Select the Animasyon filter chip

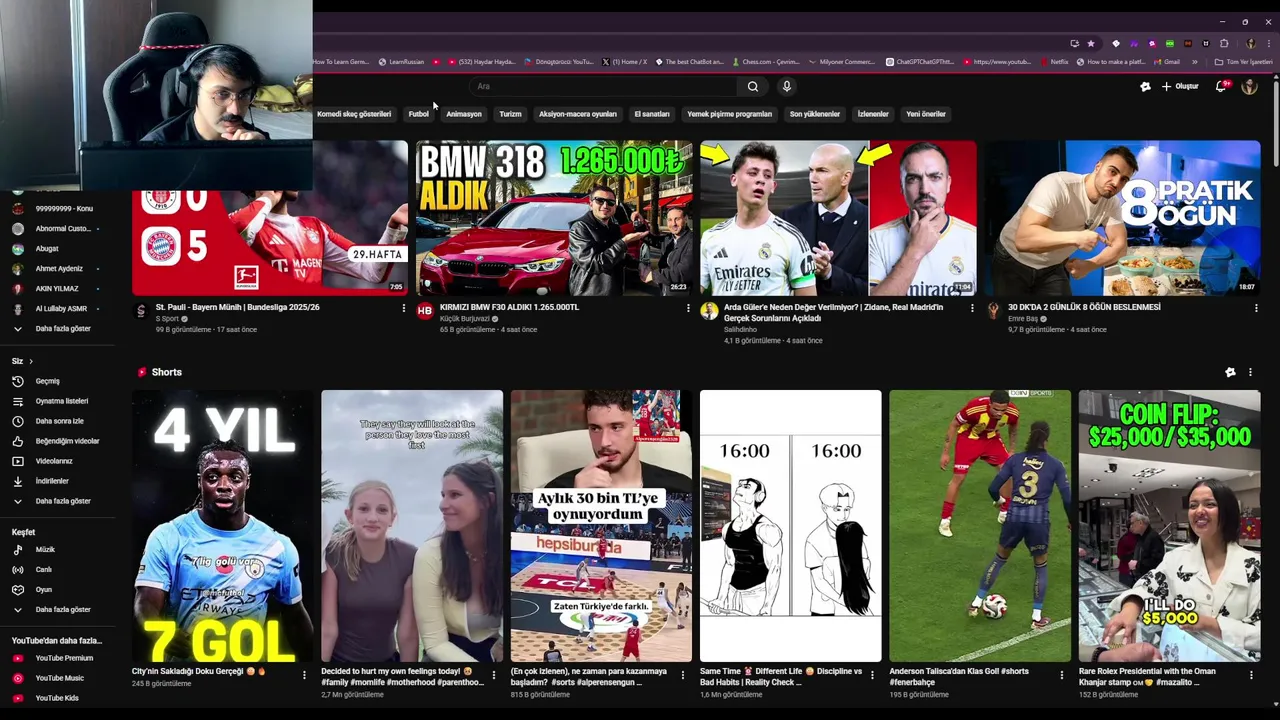[x=464, y=114]
